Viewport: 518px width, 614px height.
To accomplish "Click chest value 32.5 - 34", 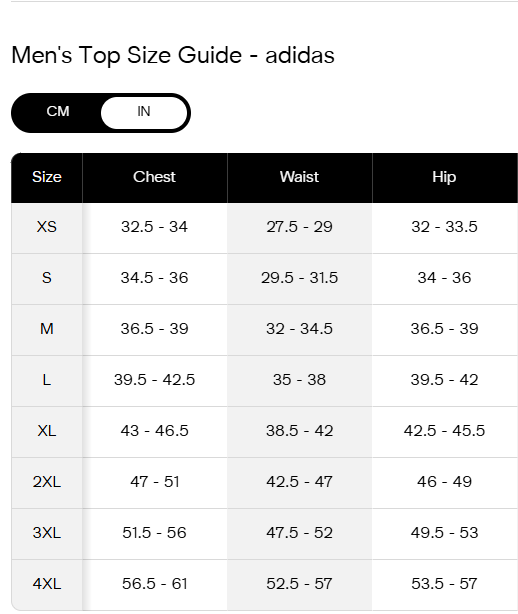I will [155, 227].
